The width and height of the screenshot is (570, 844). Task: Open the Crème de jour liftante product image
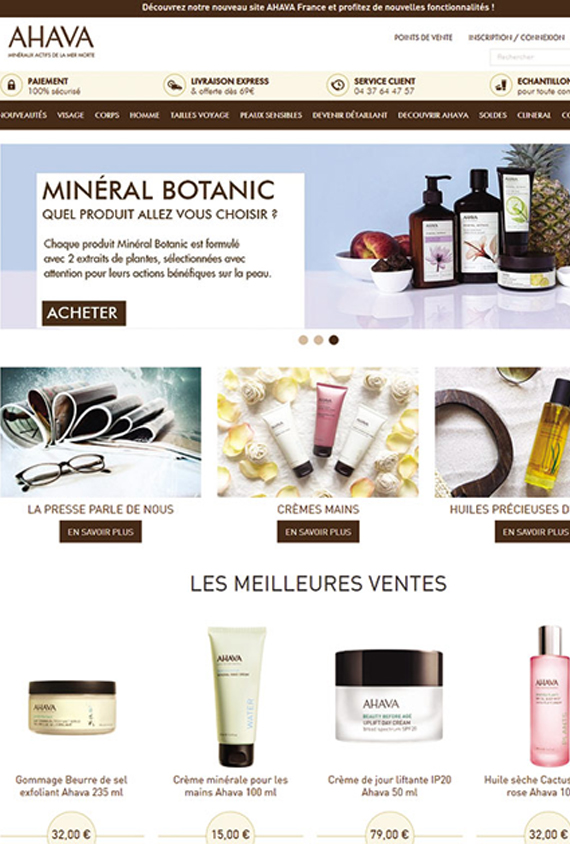pos(389,695)
